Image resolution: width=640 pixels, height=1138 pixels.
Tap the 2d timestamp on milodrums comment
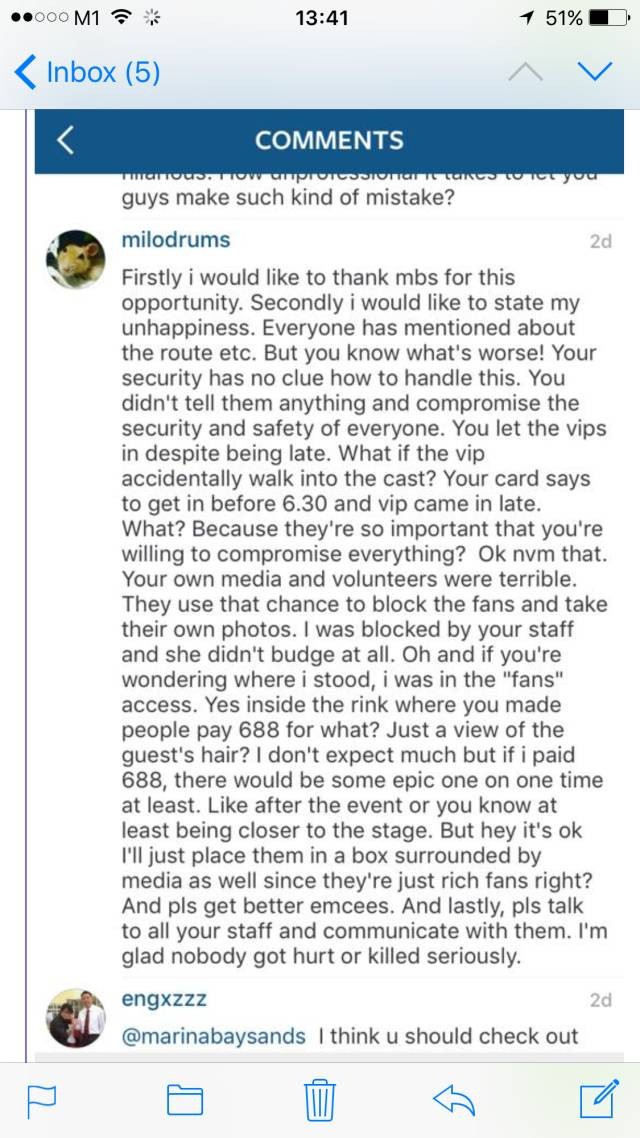(600, 241)
